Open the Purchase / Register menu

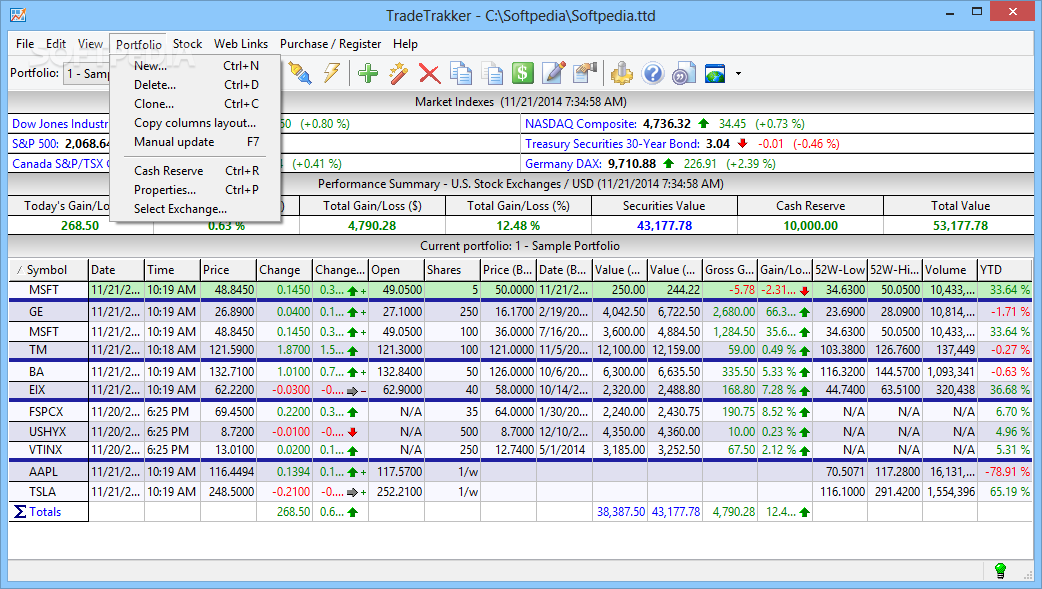tap(330, 44)
